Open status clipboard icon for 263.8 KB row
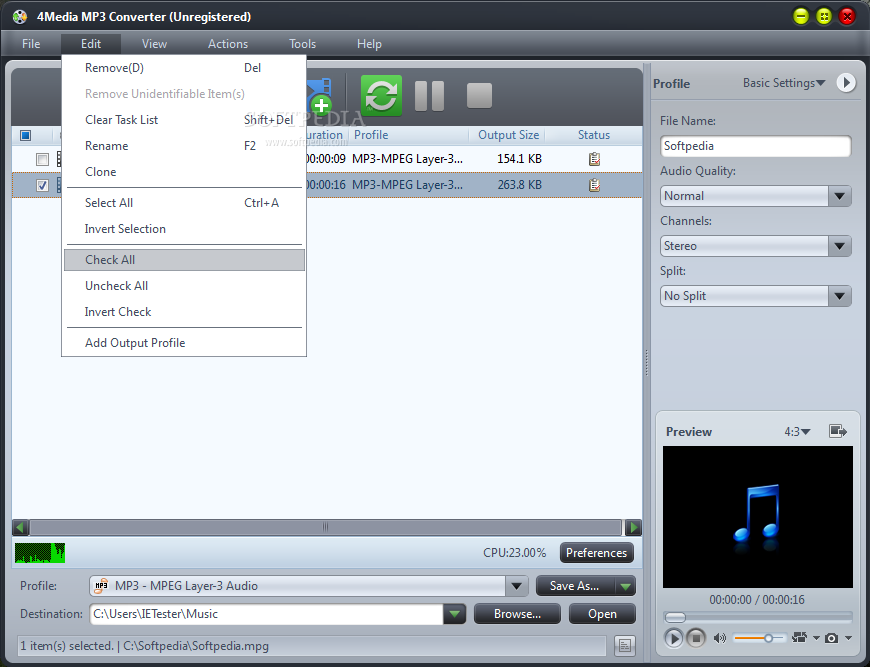The image size is (870, 667). coord(594,185)
